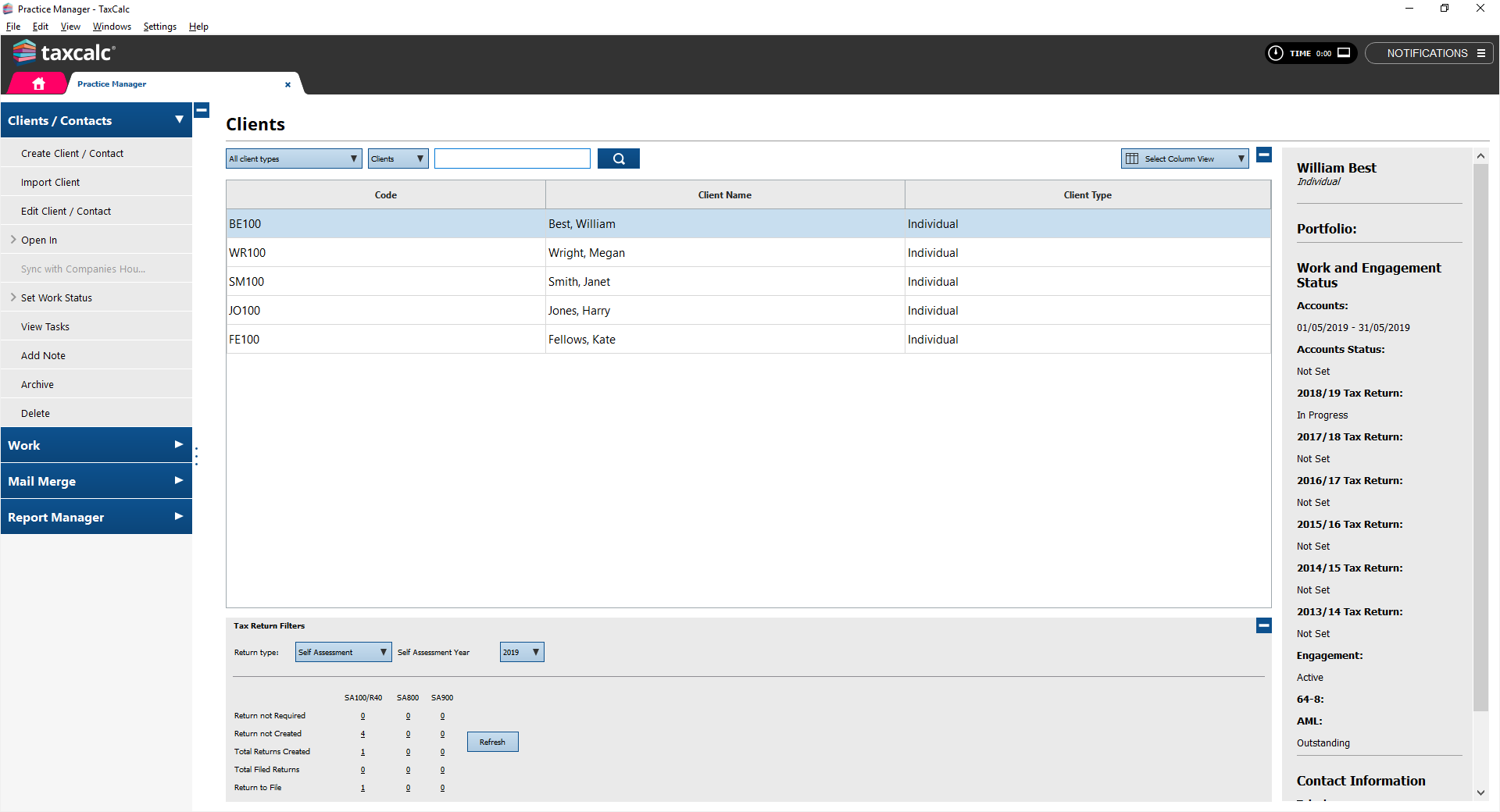This screenshot has width=1500, height=812.
Task: Open the Windows menu
Action: [112, 27]
